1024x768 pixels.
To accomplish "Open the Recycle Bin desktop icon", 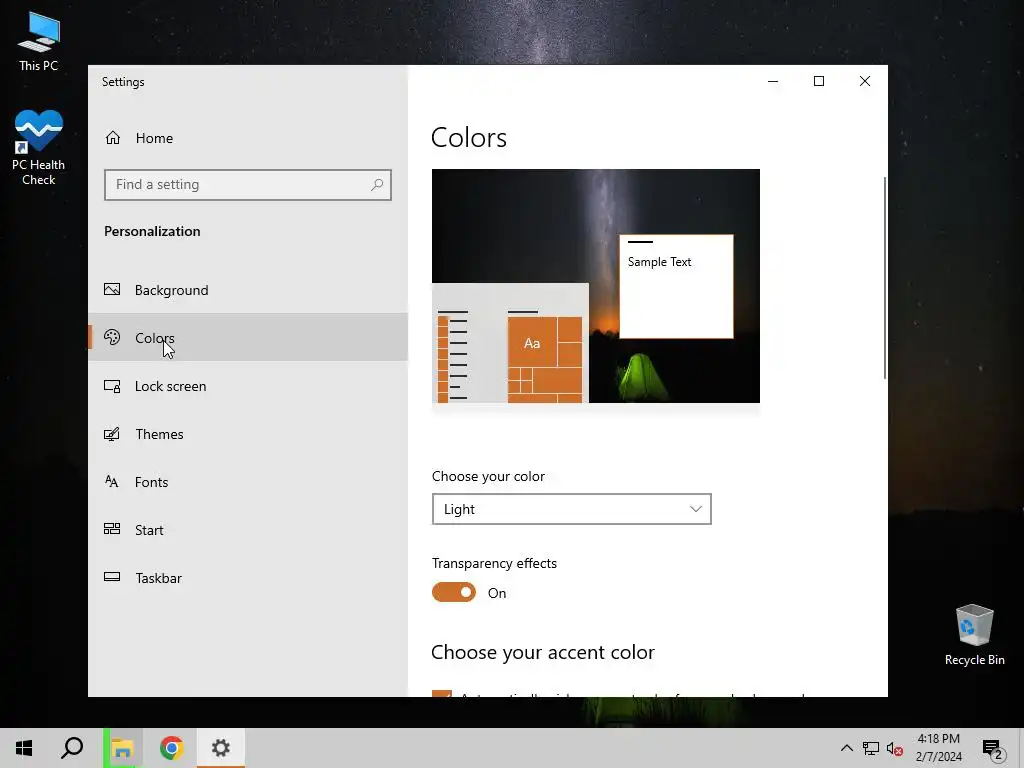I will click(x=974, y=634).
